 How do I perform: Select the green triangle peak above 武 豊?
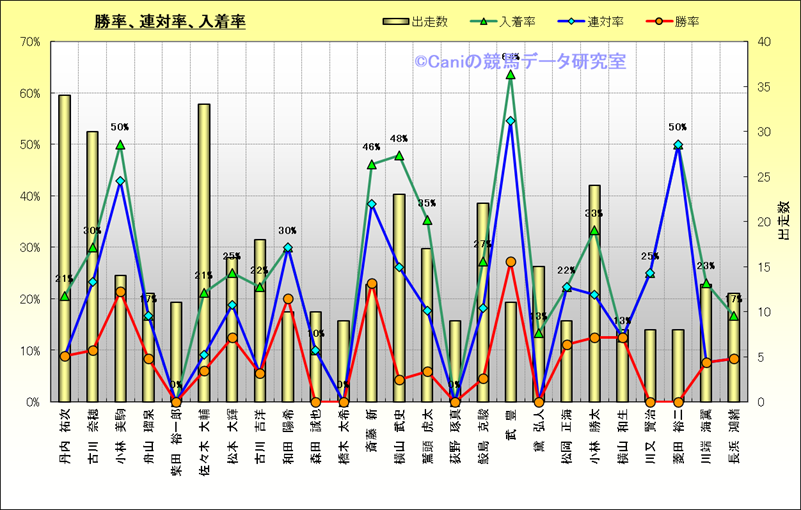pyautogui.click(x=511, y=74)
